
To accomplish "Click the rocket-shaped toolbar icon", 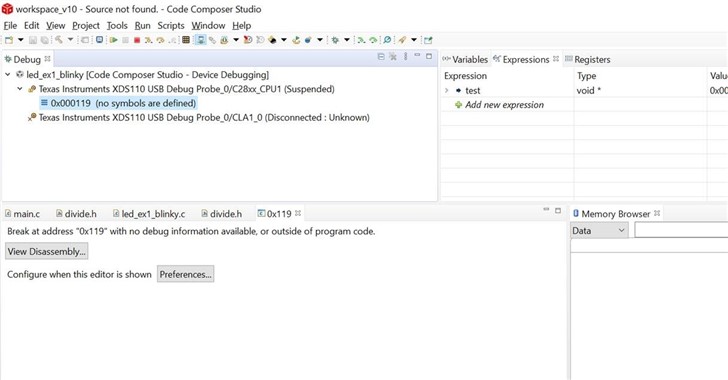I will coord(402,40).
